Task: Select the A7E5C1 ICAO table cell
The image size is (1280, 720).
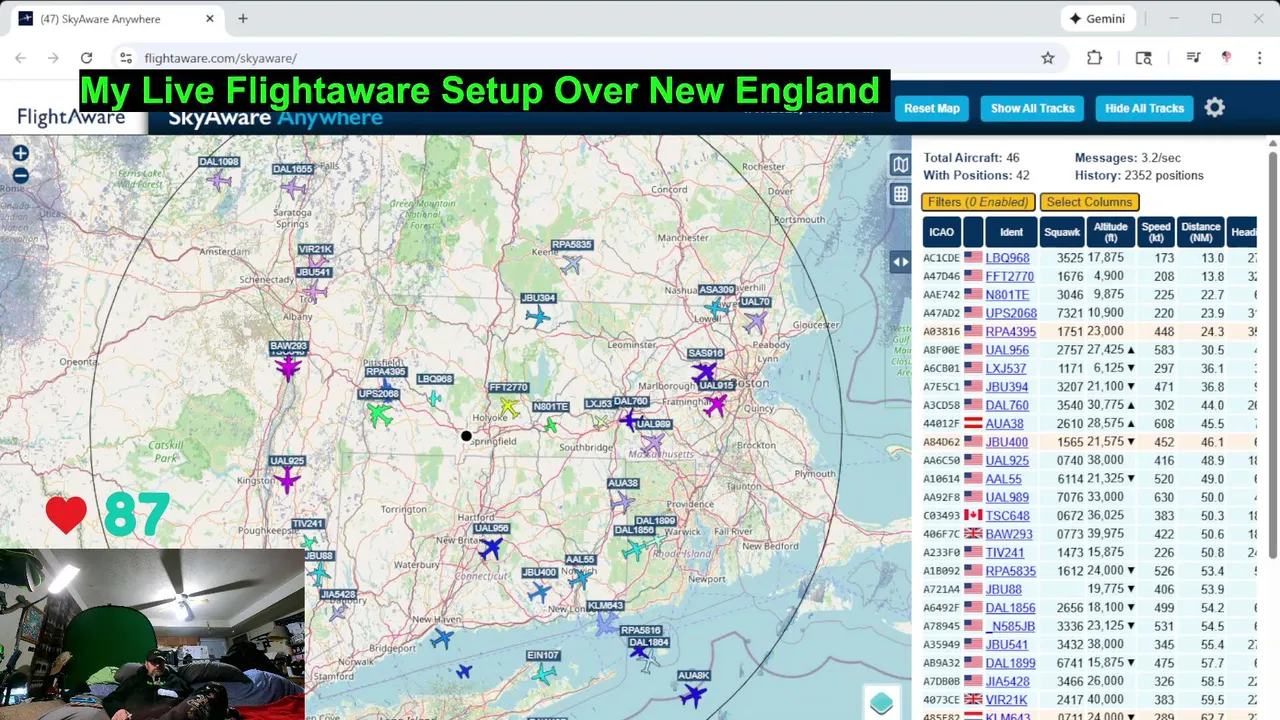Action: tap(941, 387)
